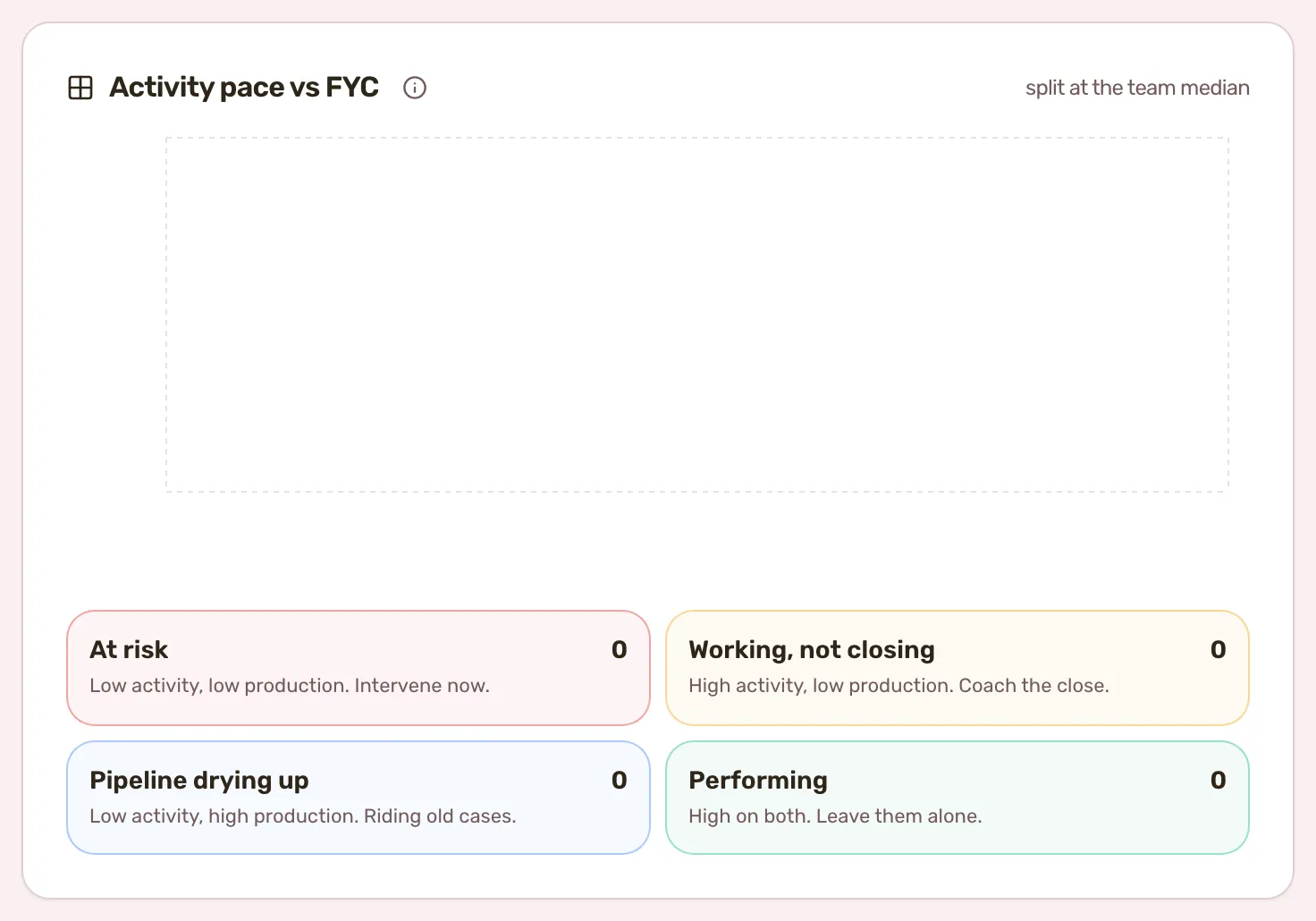Click the count 0 in Working, not closing

tap(1218, 650)
